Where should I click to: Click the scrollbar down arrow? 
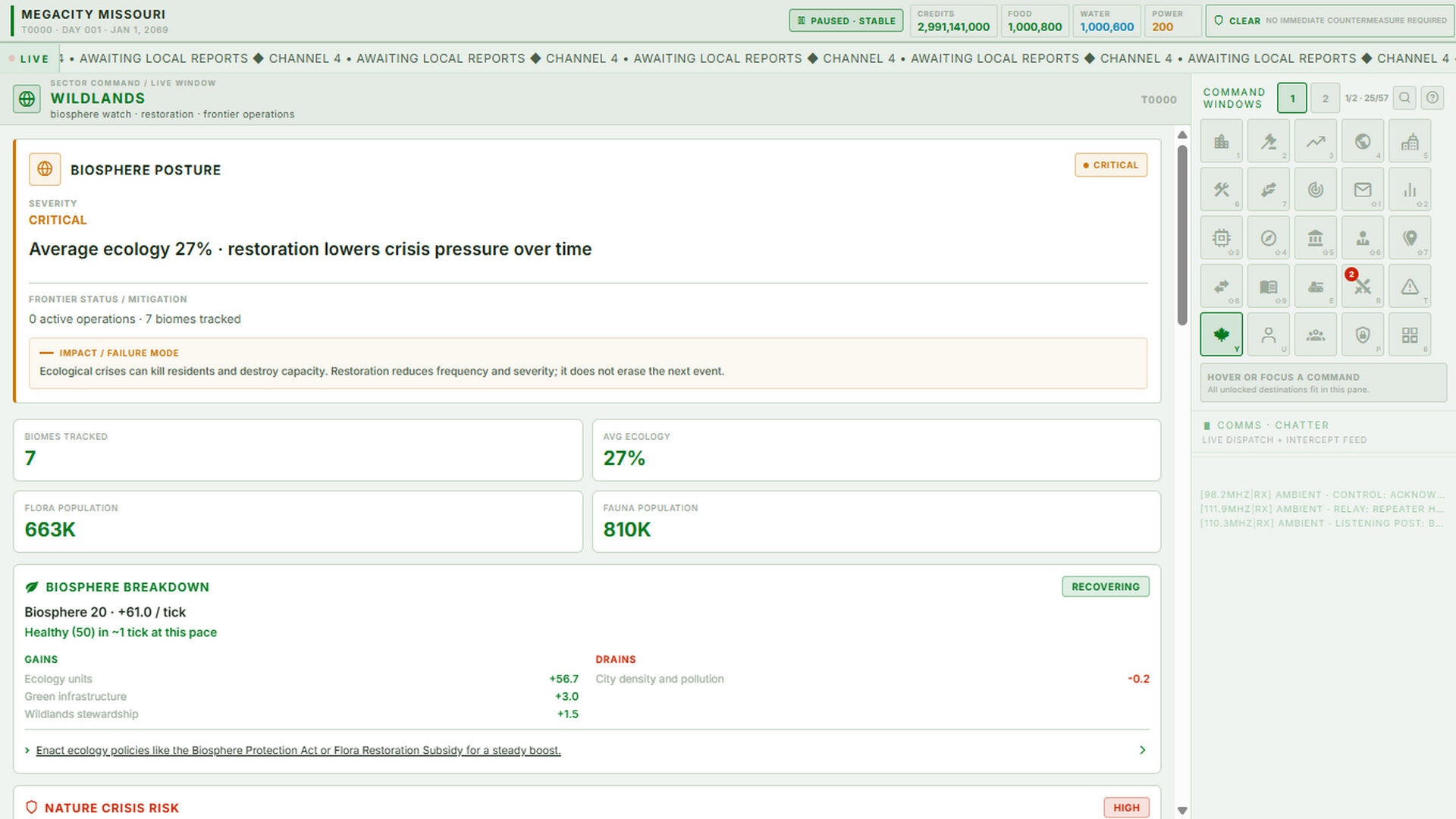click(1181, 811)
